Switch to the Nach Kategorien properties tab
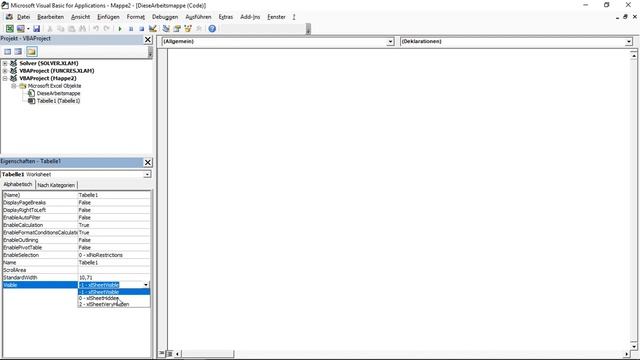 pos(56,185)
